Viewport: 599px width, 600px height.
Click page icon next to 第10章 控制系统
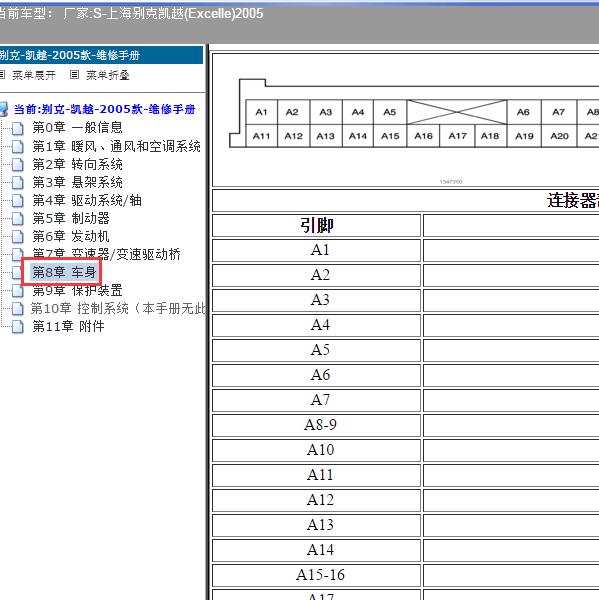click(x=18, y=309)
